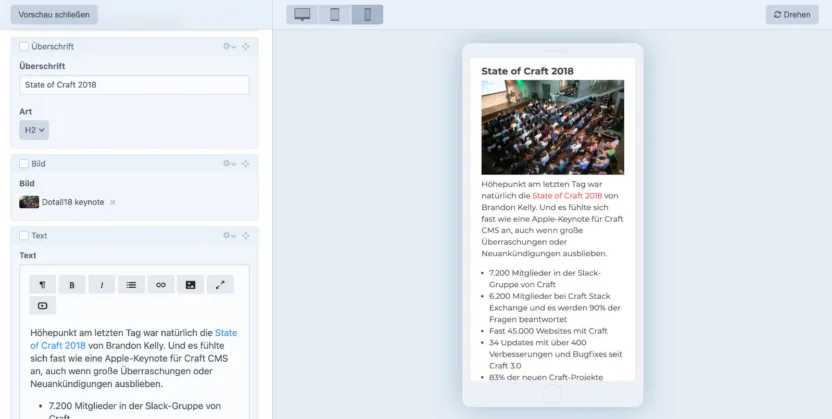Image resolution: width=832 pixels, height=419 pixels.
Task: Click preview bullet '34 Updates mit über 400'
Action: pyautogui.click(x=538, y=343)
